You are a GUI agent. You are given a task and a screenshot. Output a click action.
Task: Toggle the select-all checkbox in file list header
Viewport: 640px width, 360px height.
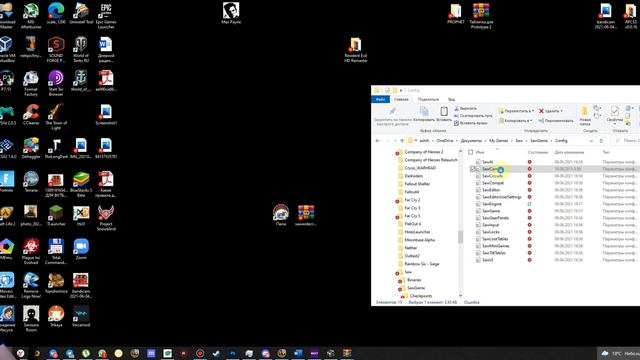click(x=471, y=152)
